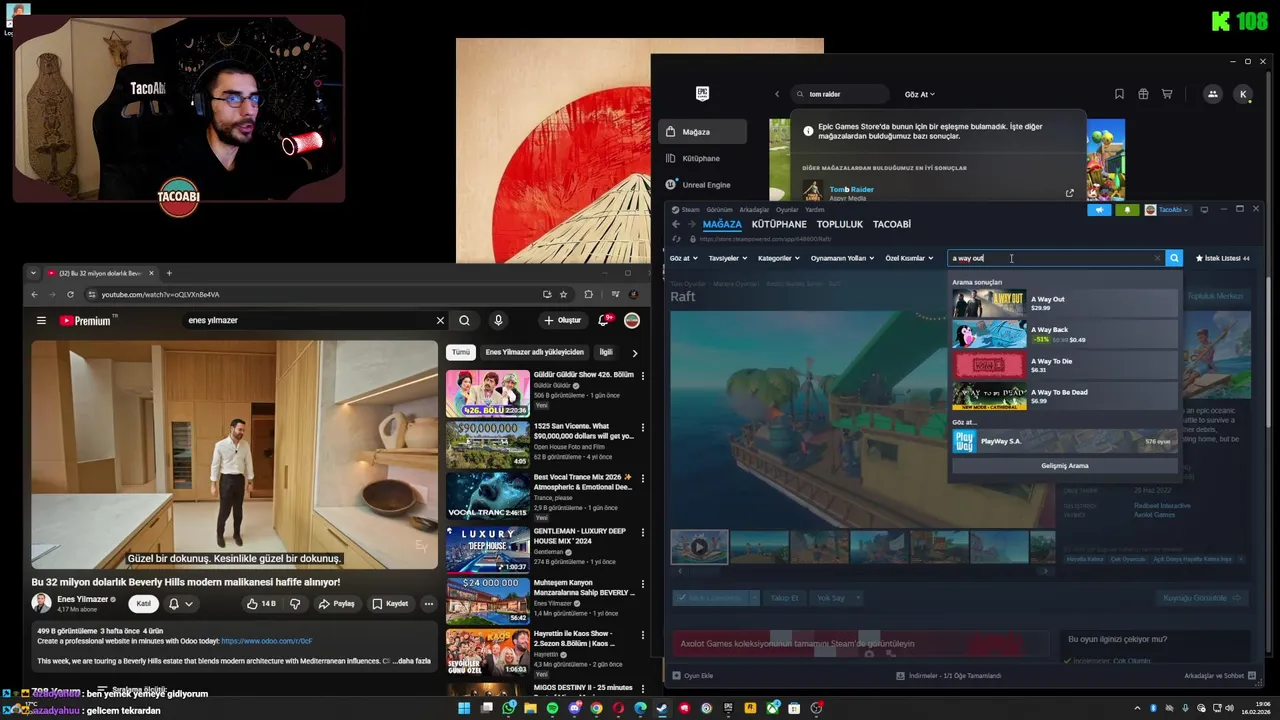
Task: Select Enes Yilmazer adlı yükleyiciden chip
Action: (534, 352)
